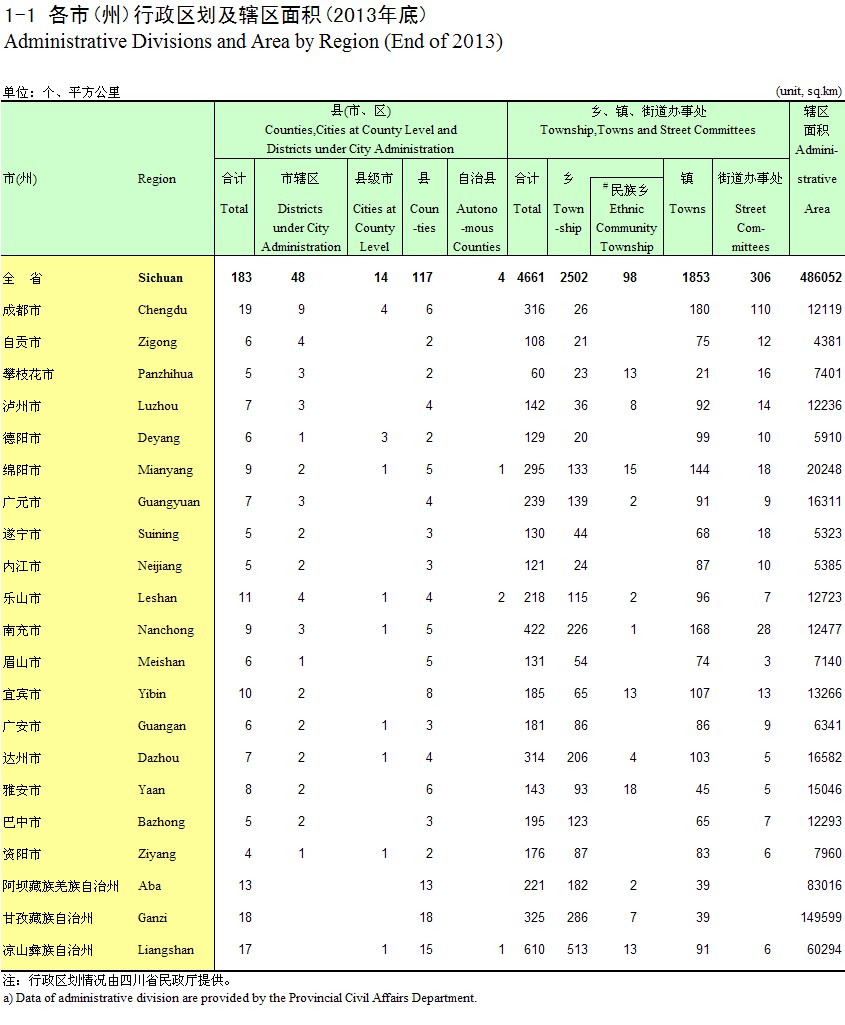The width and height of the screenshot is (845, 1025).
Task: Click 凉山彝族自治州 row label
Action: click(48, 950)
